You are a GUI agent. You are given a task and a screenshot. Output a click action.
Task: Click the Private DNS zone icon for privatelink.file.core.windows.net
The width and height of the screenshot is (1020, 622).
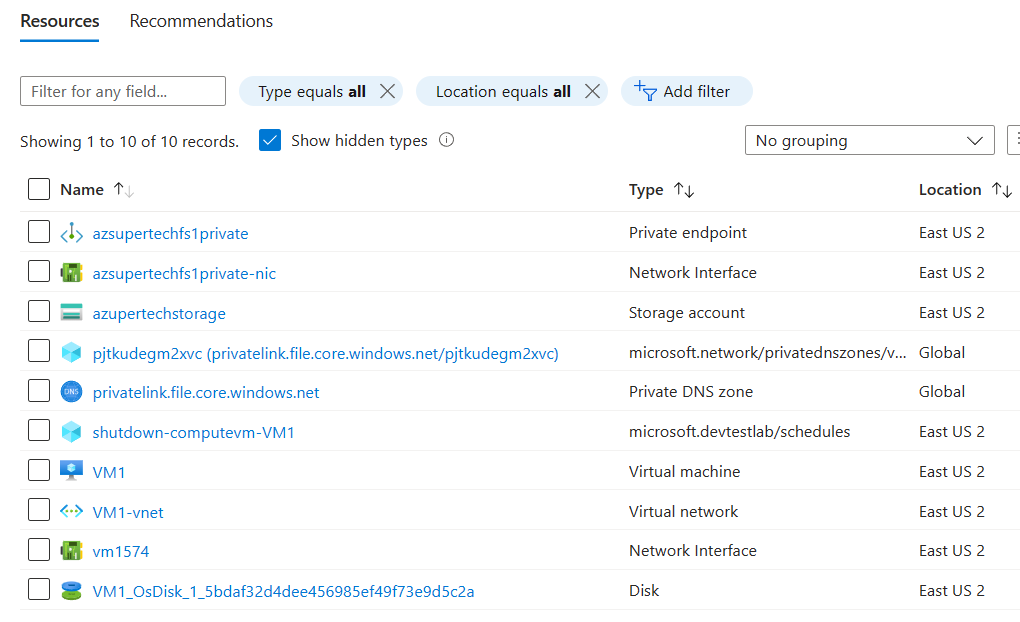coord(71,392)
